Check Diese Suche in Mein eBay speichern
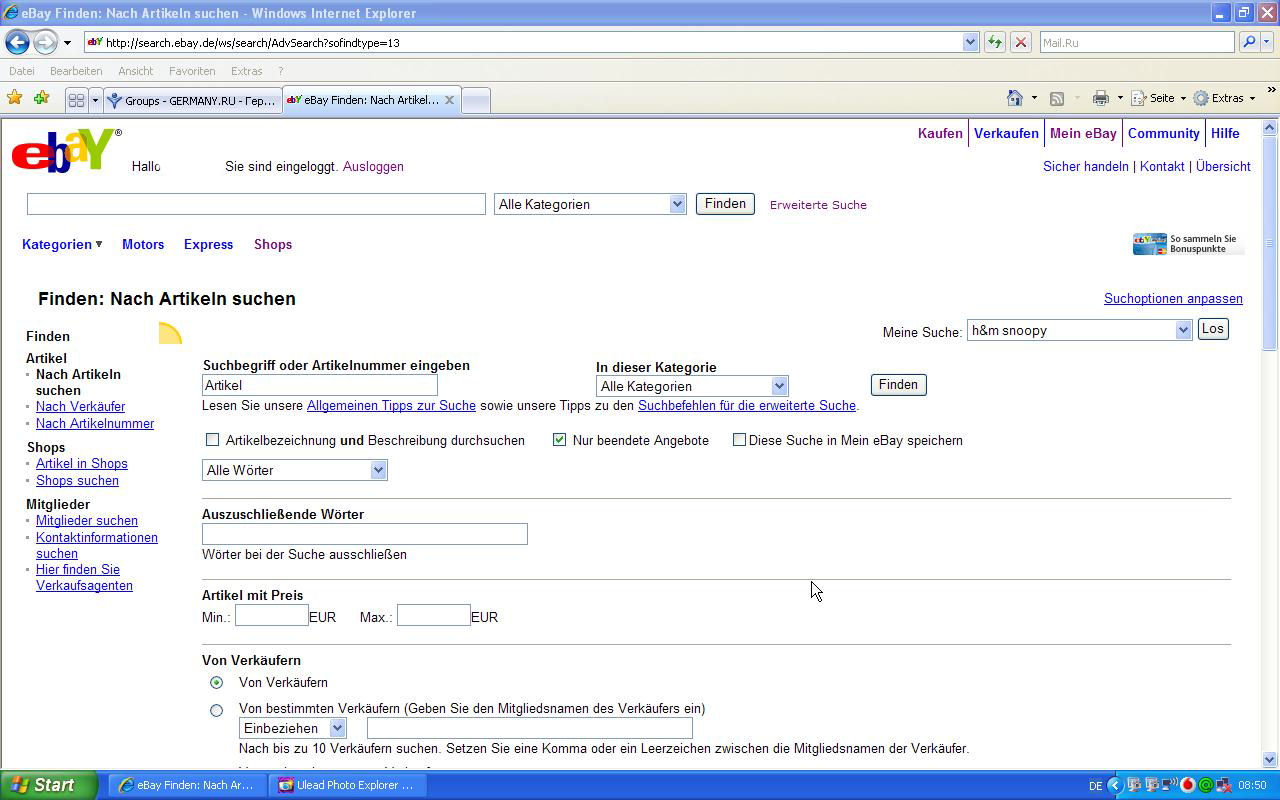Image resolution: width=1280 pixels, height=800 pixels. pyautogui.click(x=739, y=440)
